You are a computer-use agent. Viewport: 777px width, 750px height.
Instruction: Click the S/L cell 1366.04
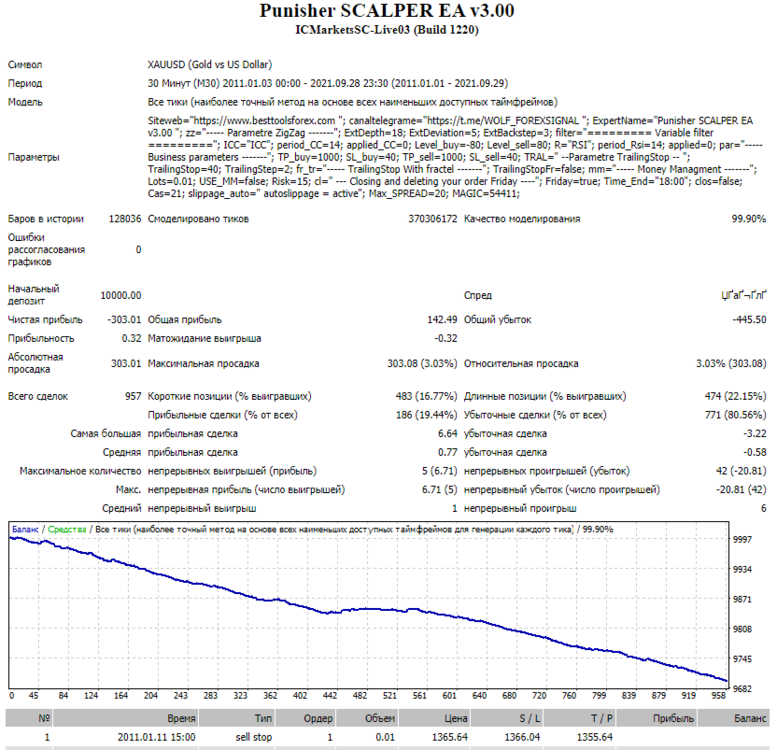[522, 737]
